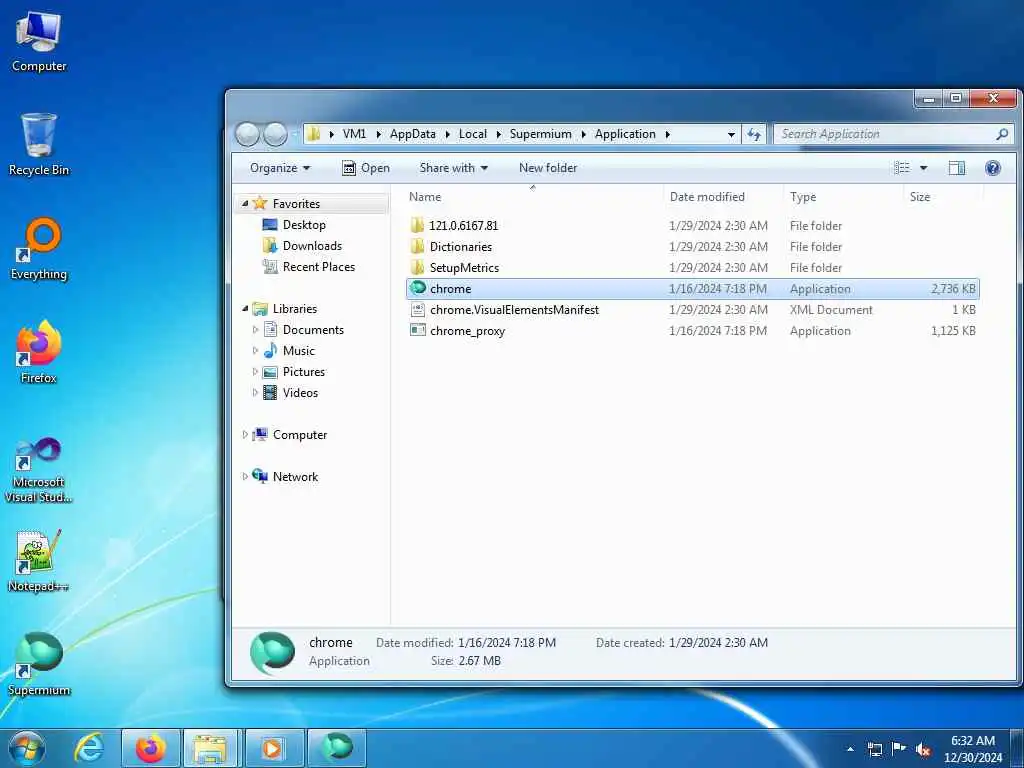The width and height of the screenshot is (1024, 768).
Task: Collapse the Favorites tree section
Action: (245, 204)
